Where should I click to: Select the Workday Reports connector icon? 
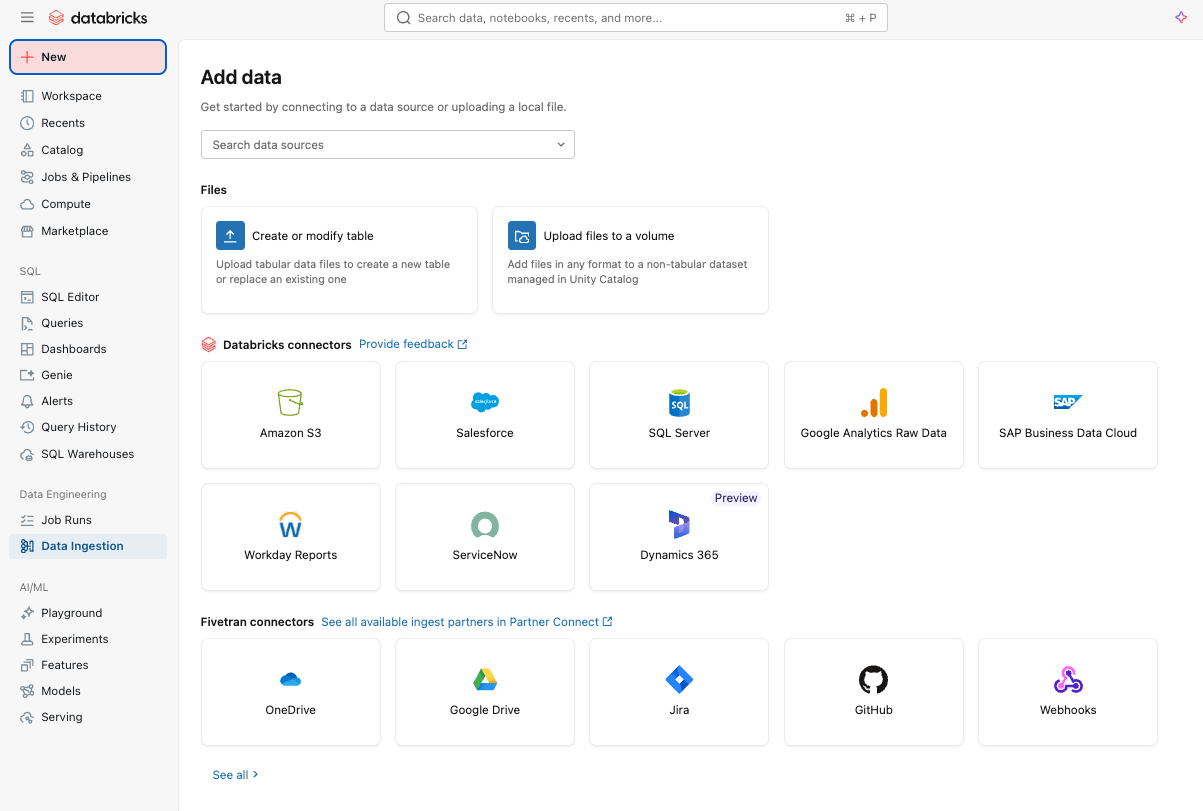pos(290,525)
